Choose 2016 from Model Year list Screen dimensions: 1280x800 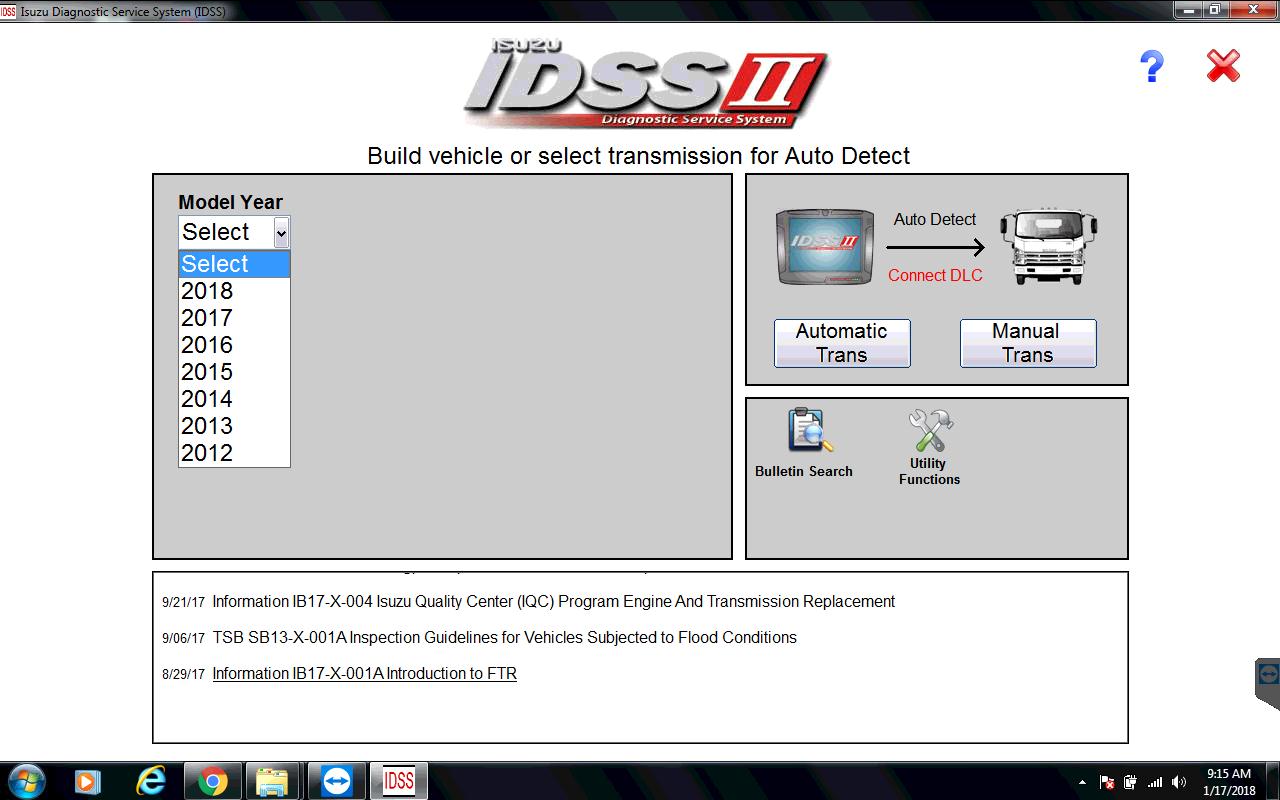[x=234, y=345]
